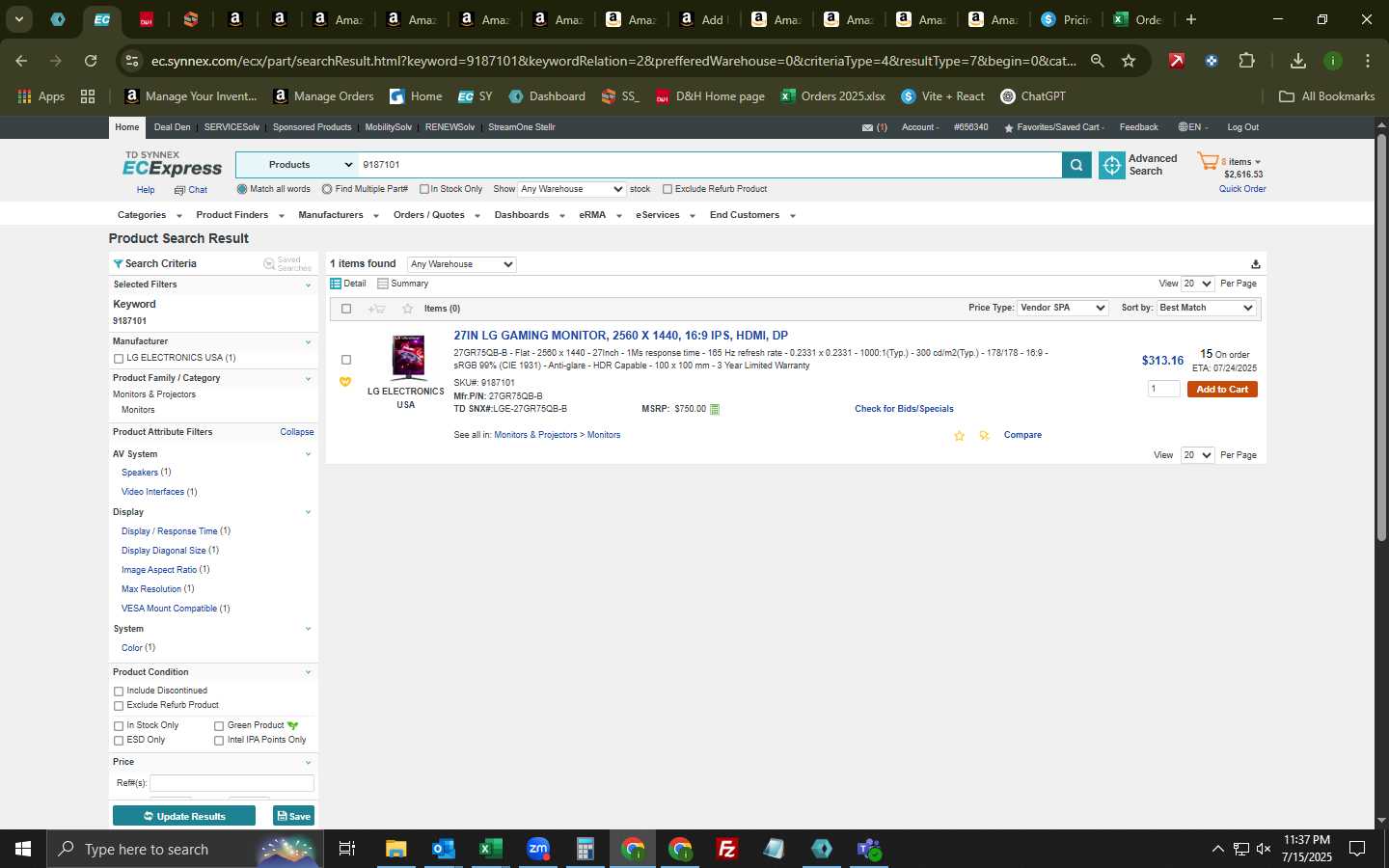Screen dimensions: 1389x868
Task: Open 27IN LG GAMING MONITOR product link
Action: [621, 336]
